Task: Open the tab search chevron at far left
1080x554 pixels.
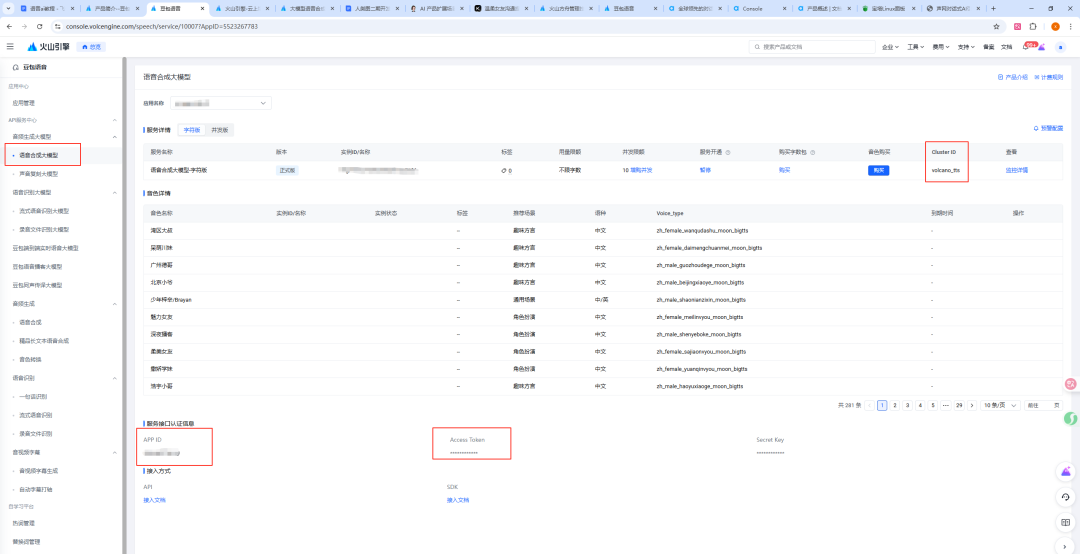Action: [7, 8]
